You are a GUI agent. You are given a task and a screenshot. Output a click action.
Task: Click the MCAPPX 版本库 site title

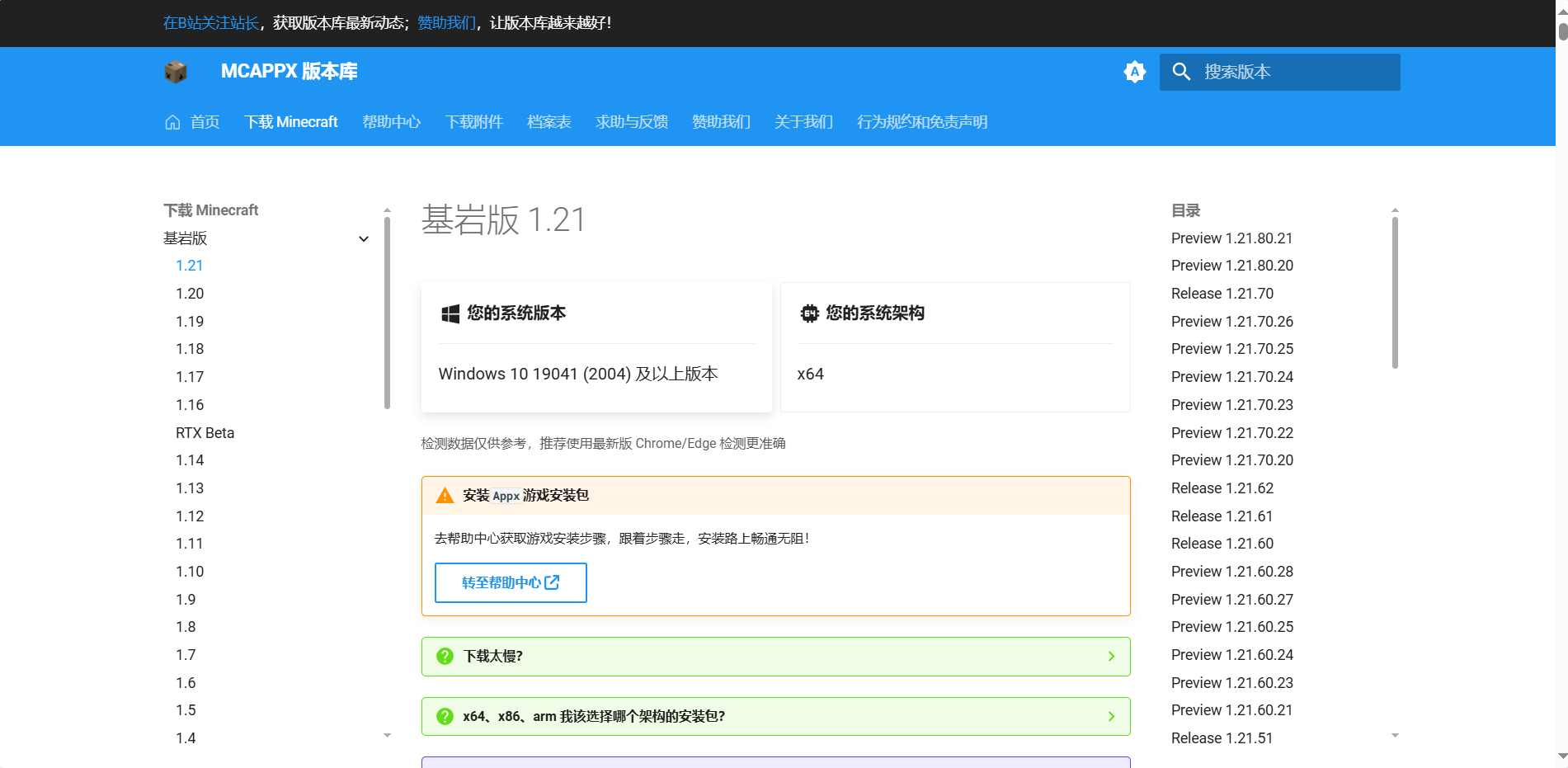pyautogui.click(x=290, y=72)
